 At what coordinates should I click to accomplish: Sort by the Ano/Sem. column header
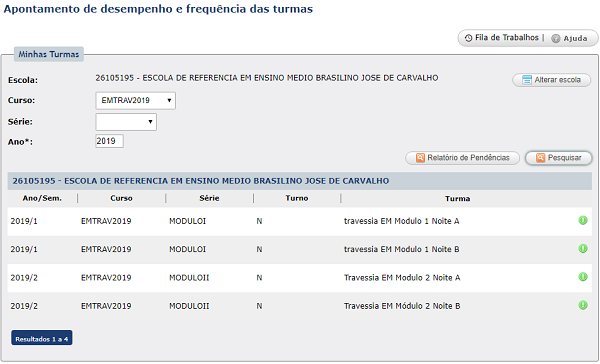click(x=42, y=198)
